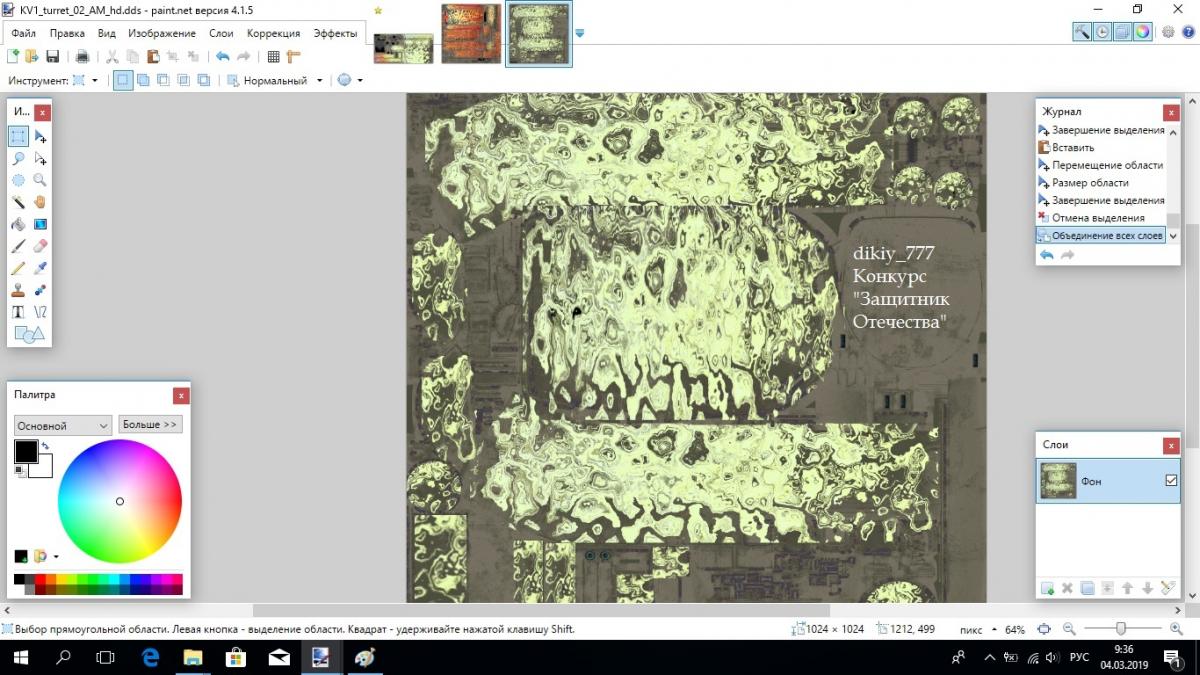This screenshot has width=1200, height=675.
Task: Choose Add (union) selection mode
Action: (x=143, y=80)
